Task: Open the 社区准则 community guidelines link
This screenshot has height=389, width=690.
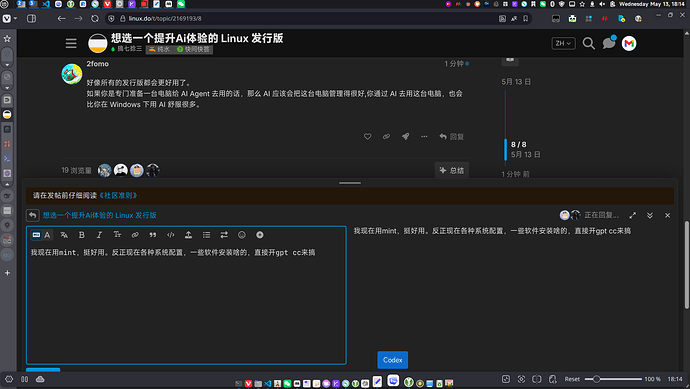Action: tap(118, 195)
